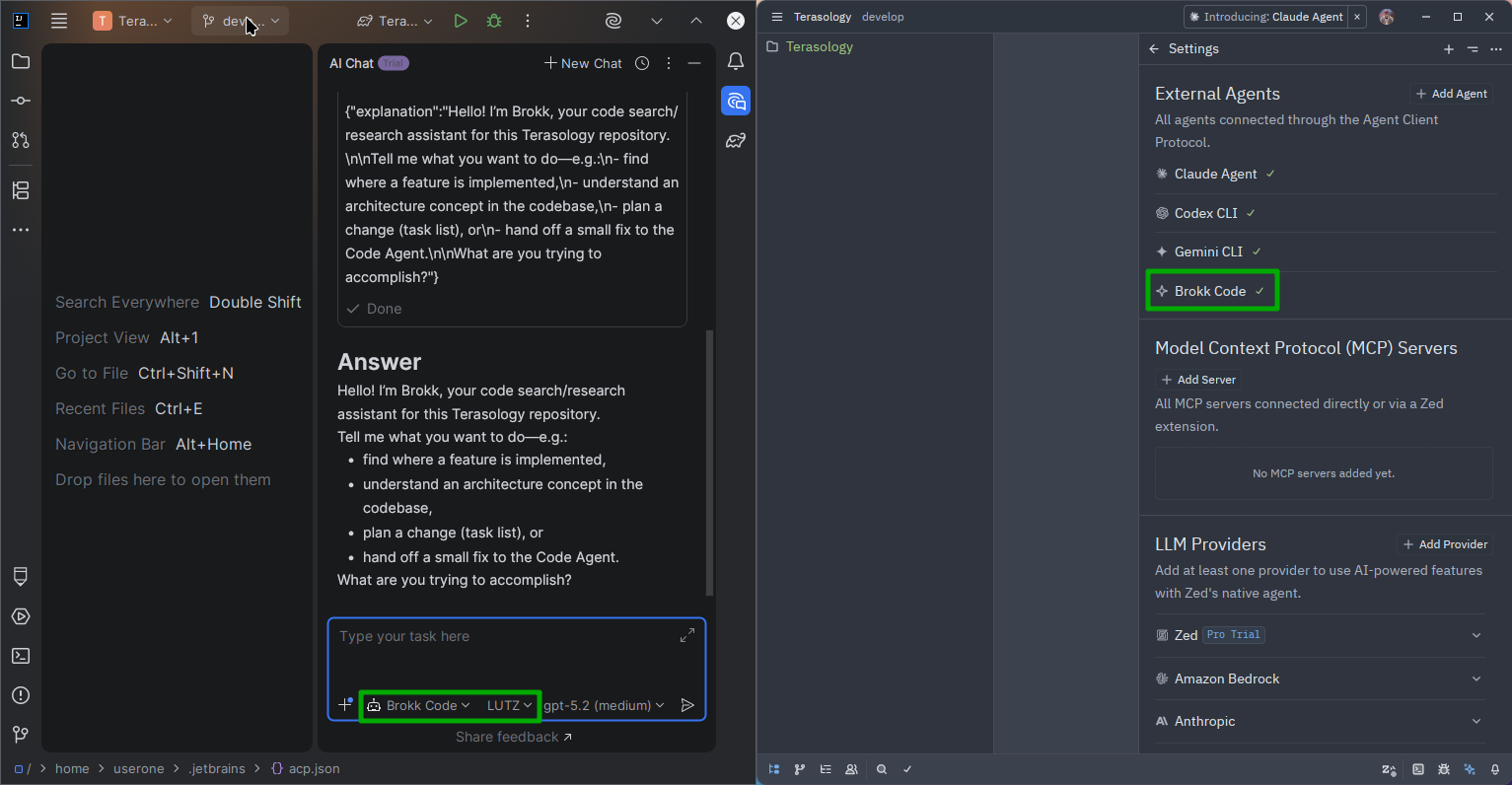Open Zed notifications bell in status bar

click(x=1495, y=769)
